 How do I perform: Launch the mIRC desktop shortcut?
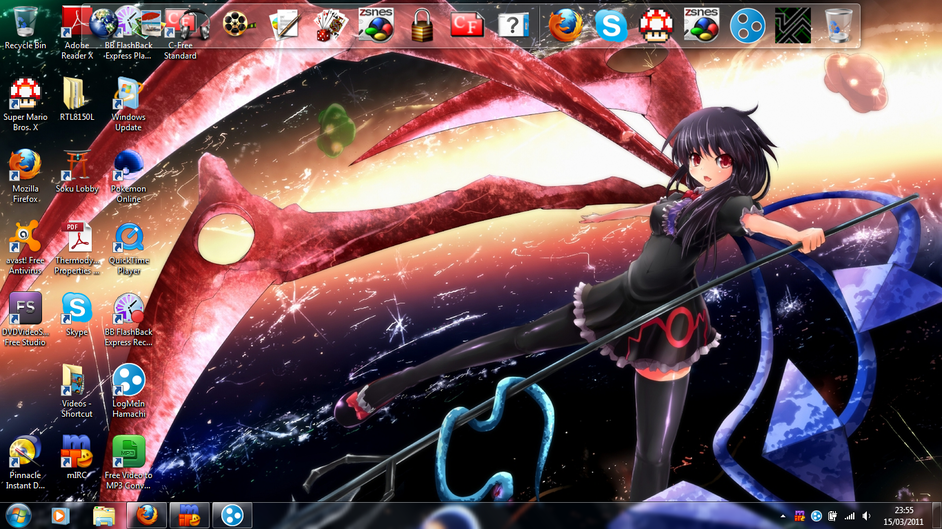pos(76,453)
